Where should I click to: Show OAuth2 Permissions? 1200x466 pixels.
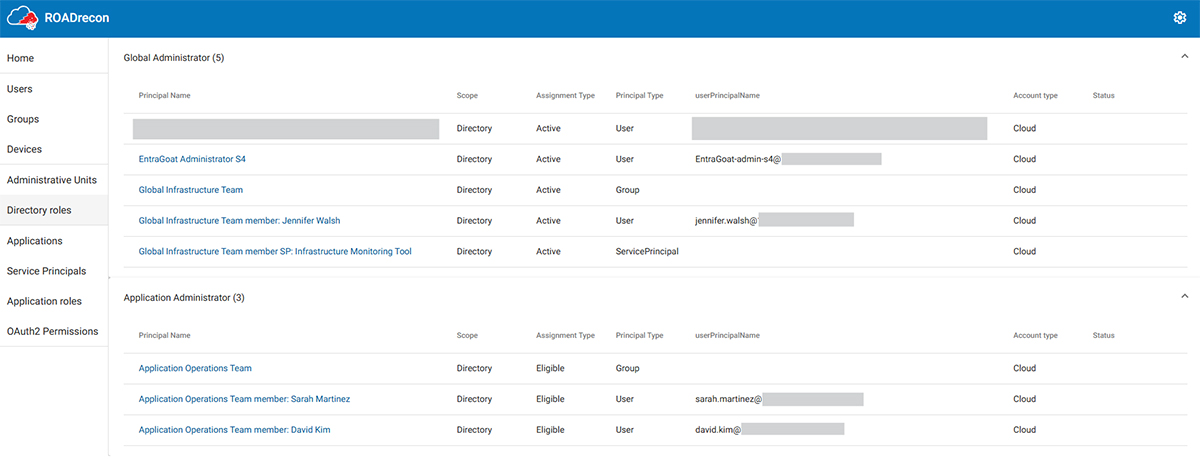tap(52, 331)
